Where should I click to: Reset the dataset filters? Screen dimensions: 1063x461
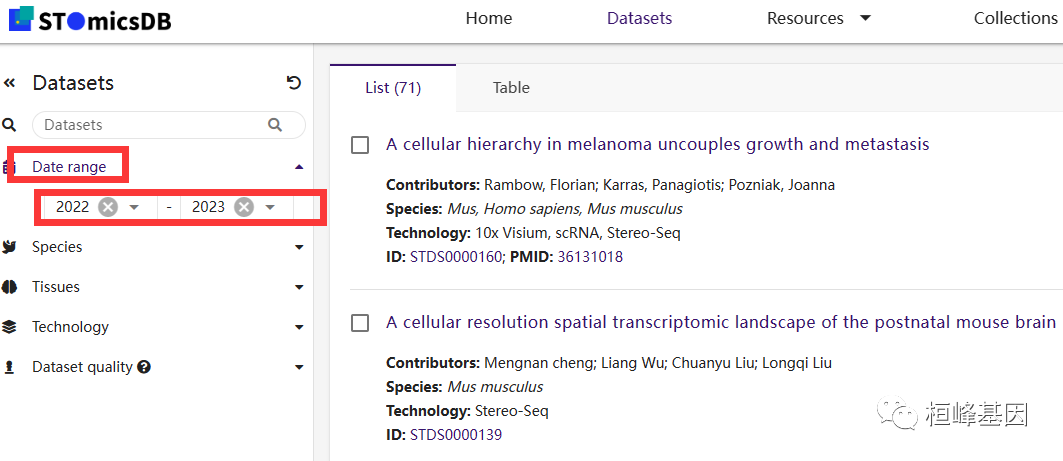coord(293,83)
